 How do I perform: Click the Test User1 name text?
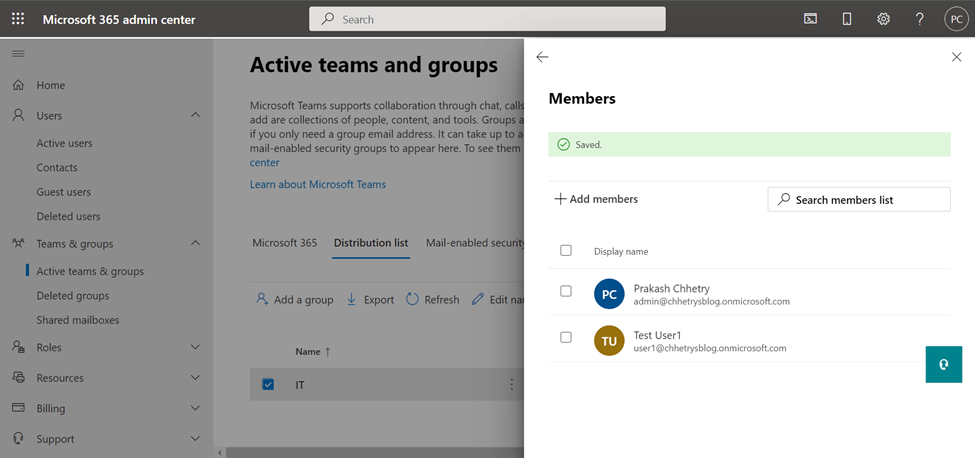tap(658, 335)
